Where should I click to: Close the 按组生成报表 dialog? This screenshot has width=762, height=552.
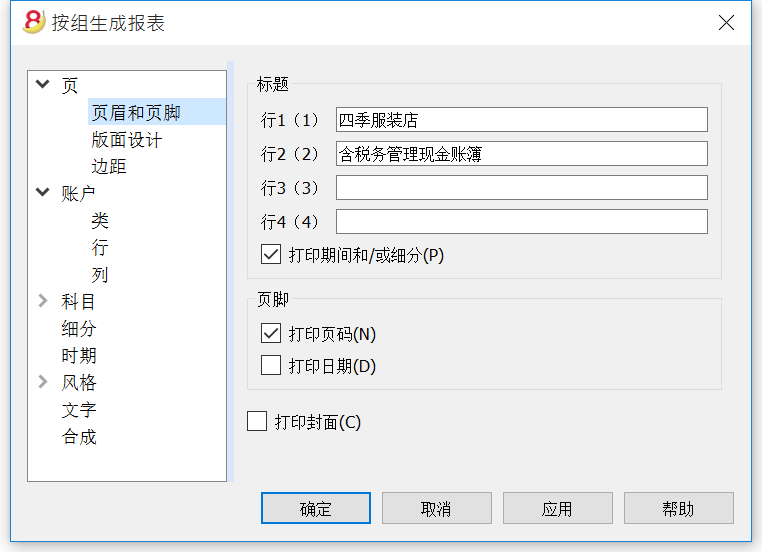pyautogui.click(x=726, y=22)
